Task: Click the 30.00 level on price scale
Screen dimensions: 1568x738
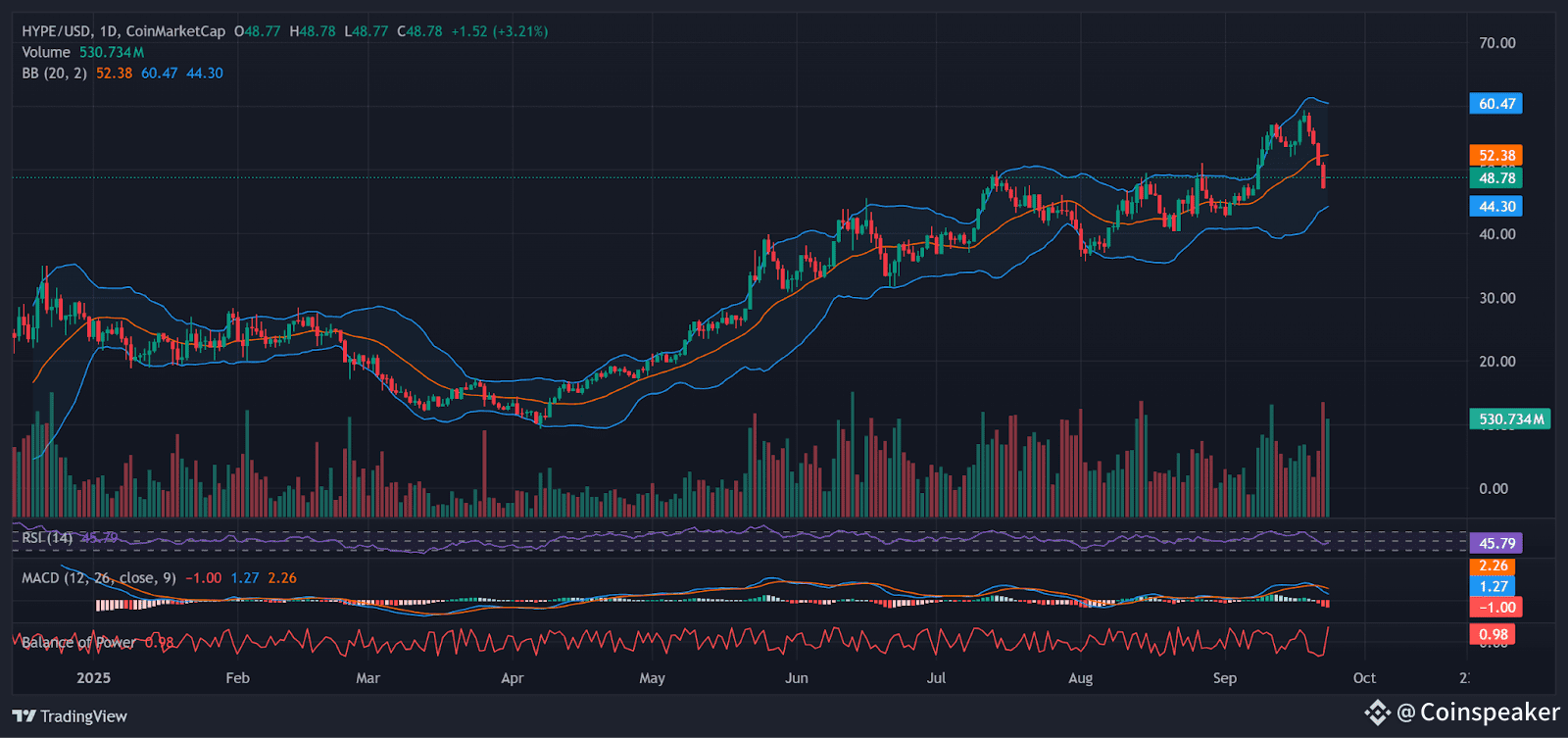Action: 1496,298
